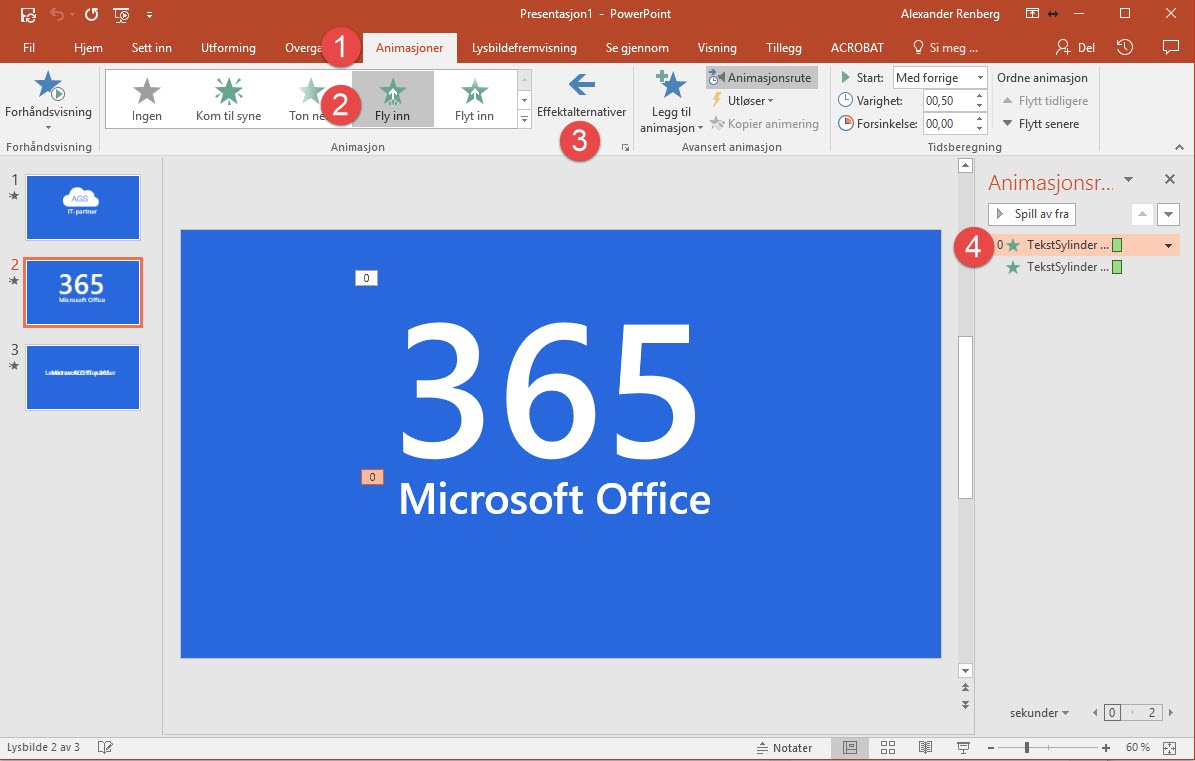The height and width of the screenshot is (761, 1195).
Task: Click Legg til animasjon star icon
Action: click(671, 85)
